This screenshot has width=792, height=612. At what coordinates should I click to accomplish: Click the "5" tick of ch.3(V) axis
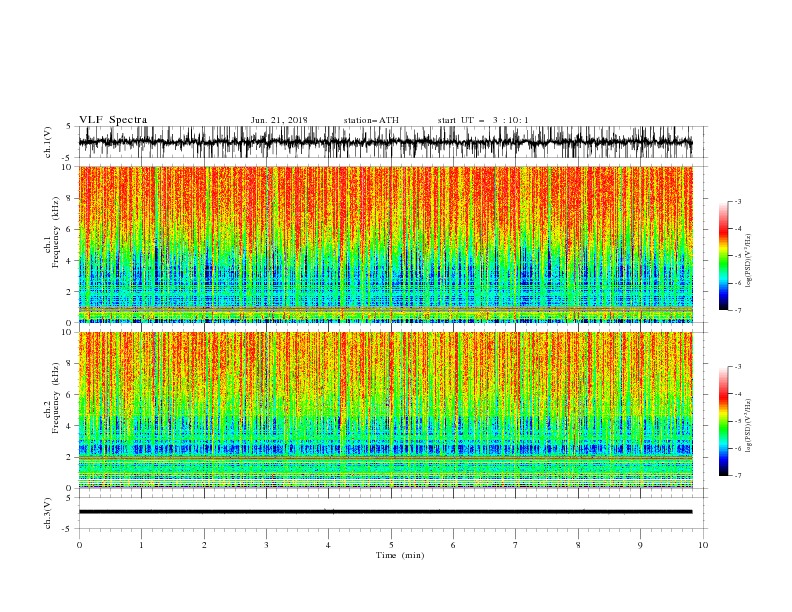69,498
